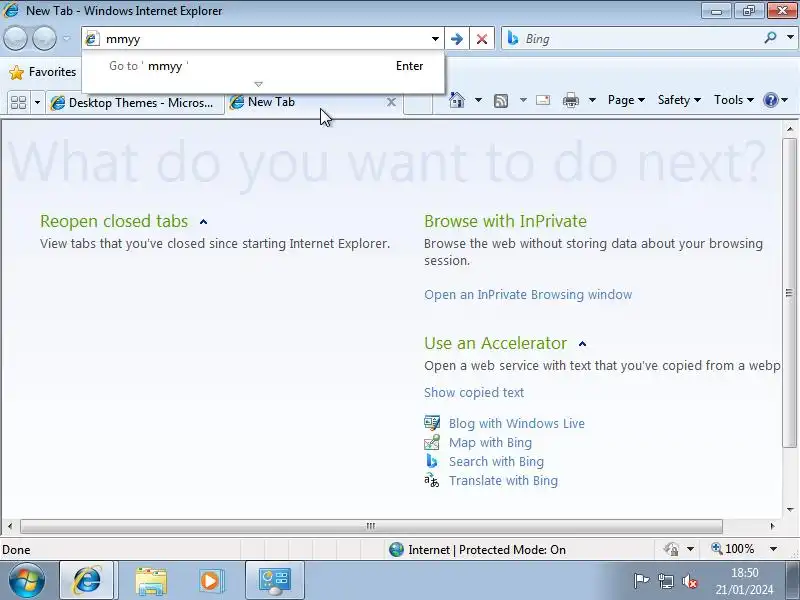Click the Quick Tabs grid icon

point(18,103)
